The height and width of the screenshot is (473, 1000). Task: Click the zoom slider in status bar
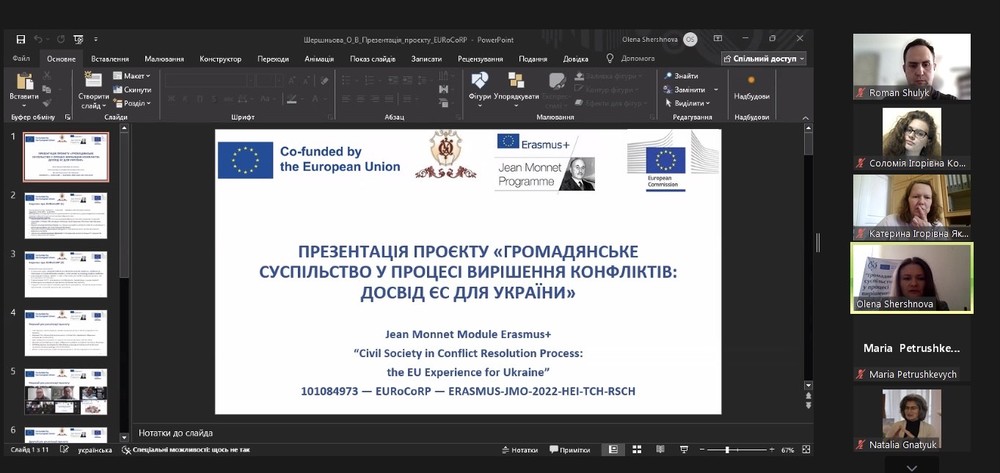735,450
